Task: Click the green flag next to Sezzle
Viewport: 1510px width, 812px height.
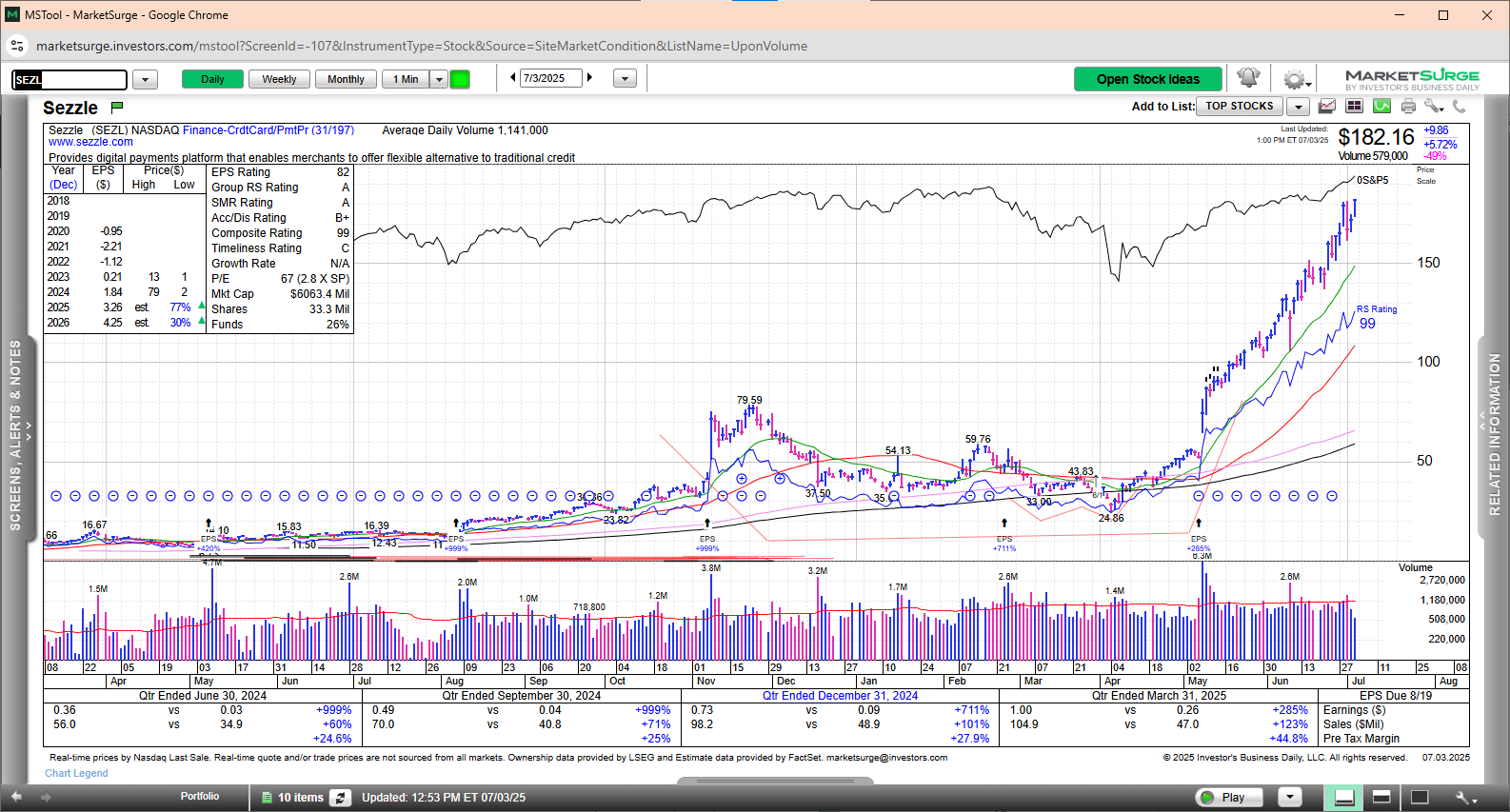Action: (x=117, y=107)
